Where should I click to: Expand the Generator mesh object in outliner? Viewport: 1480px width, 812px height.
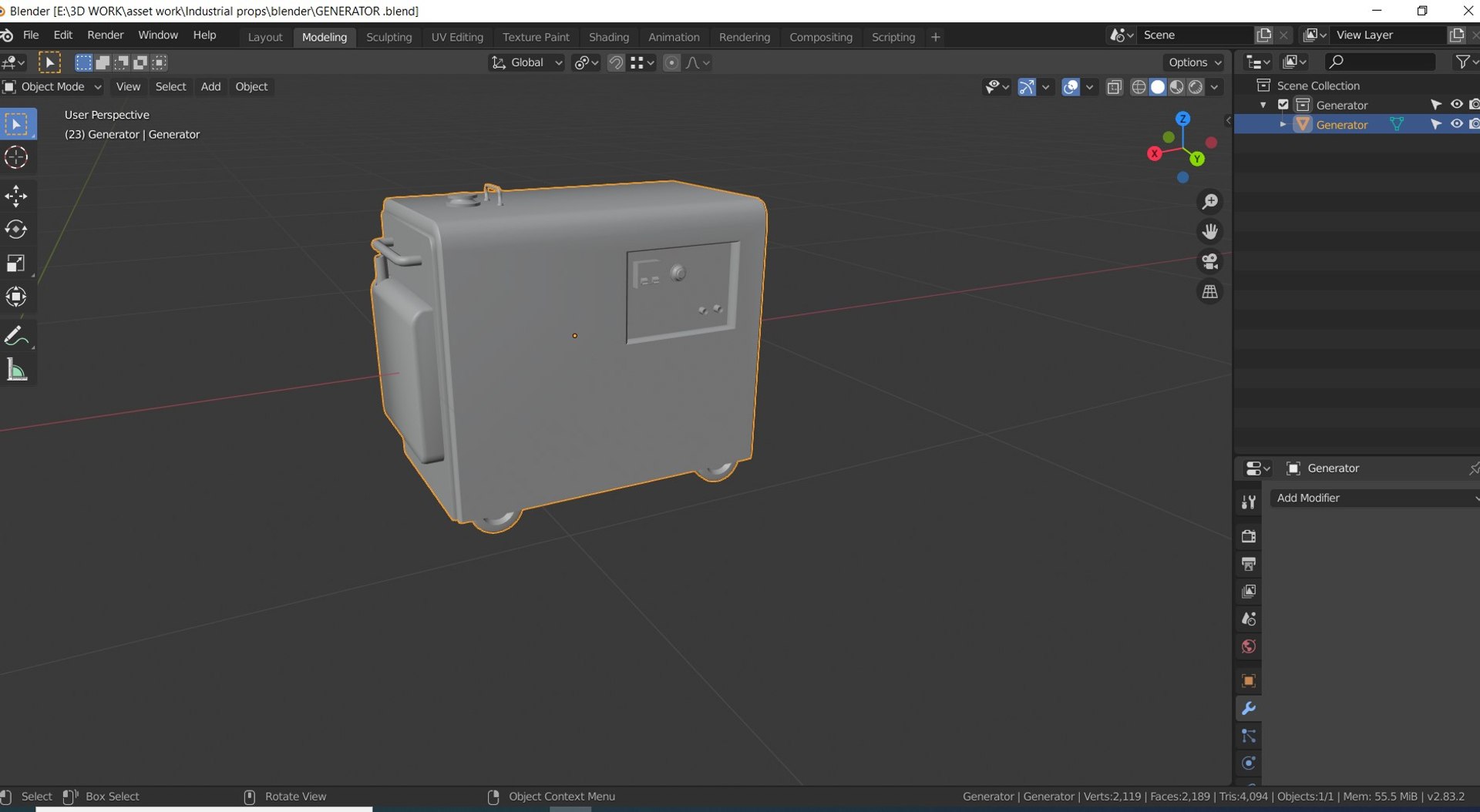[1283, 124]
